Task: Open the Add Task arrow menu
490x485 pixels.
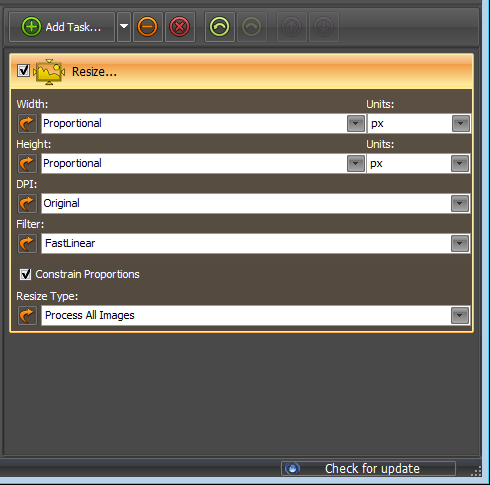Action: [x=124, y=27]
